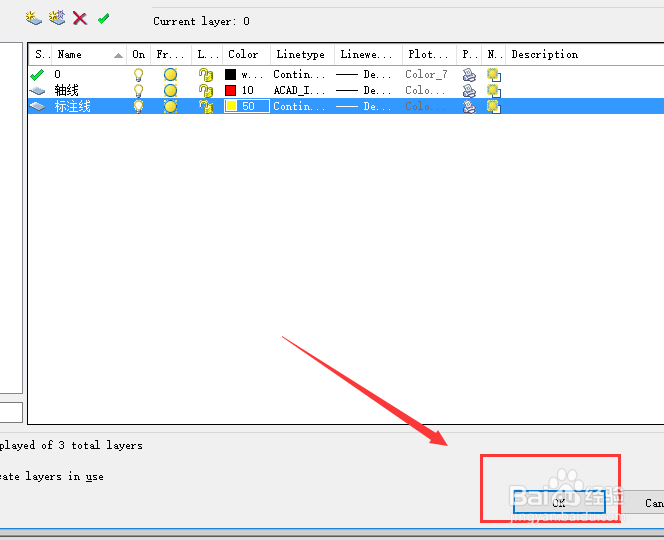Click new viewport freeze icon for layer 轴线
Screen dimensions: 664x540
(x=494, y=91)
